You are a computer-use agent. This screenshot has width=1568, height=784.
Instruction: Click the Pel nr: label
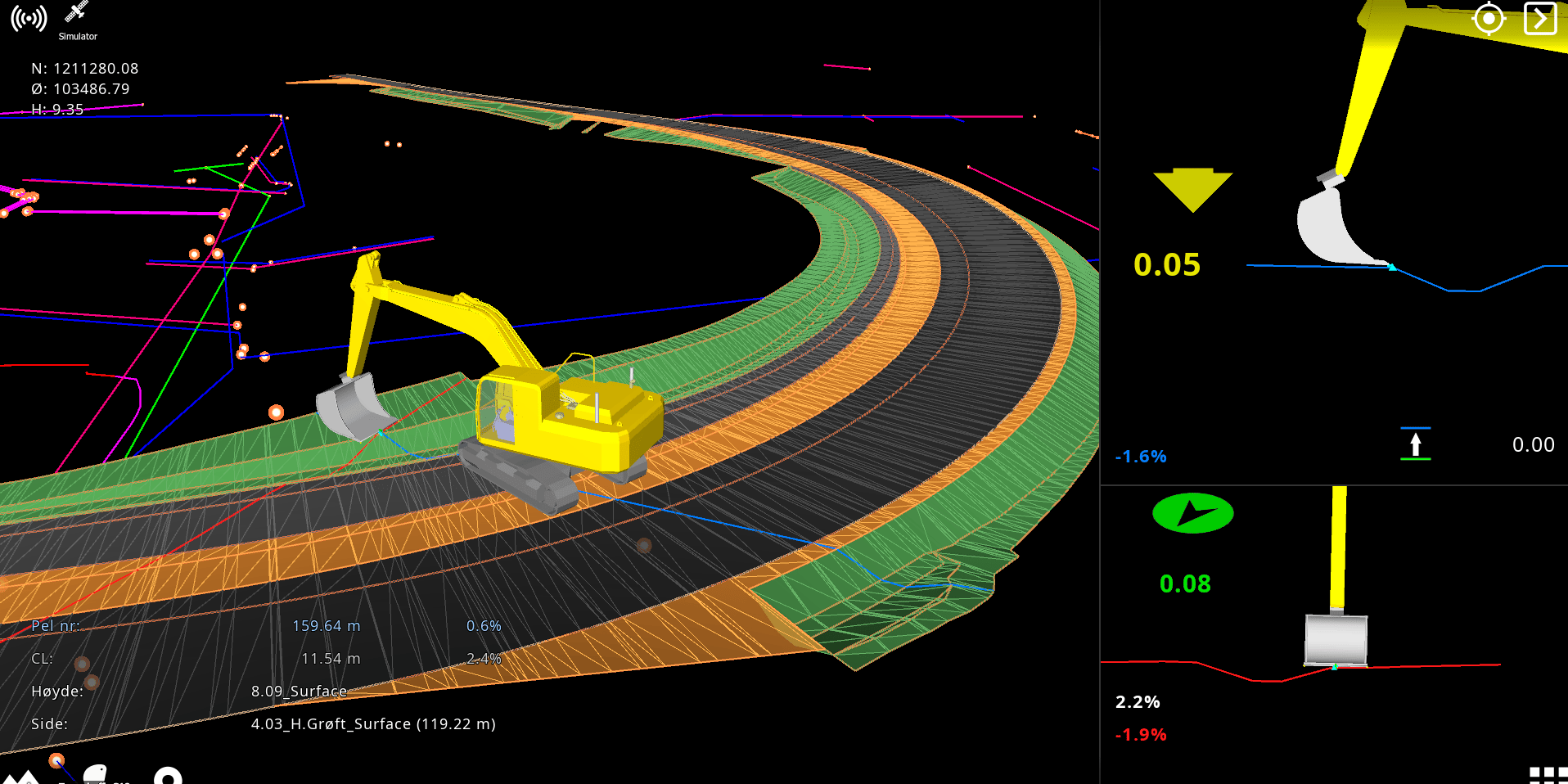tap(56, 626)
